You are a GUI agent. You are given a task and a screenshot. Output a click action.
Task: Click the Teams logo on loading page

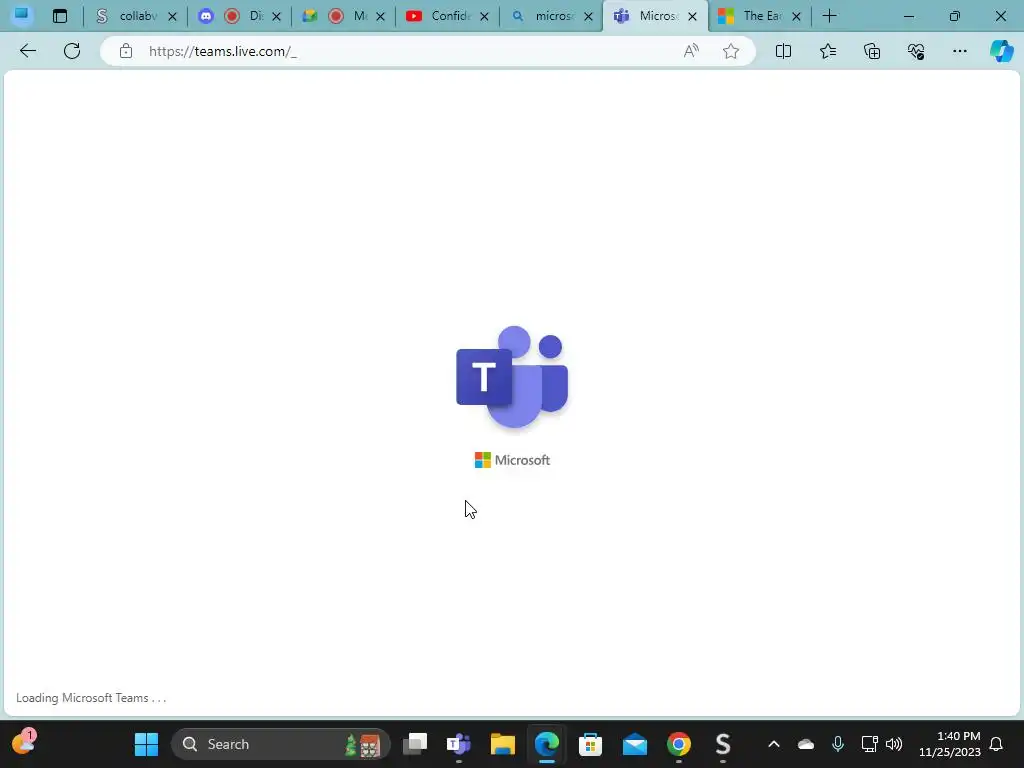tap(513, 377)
